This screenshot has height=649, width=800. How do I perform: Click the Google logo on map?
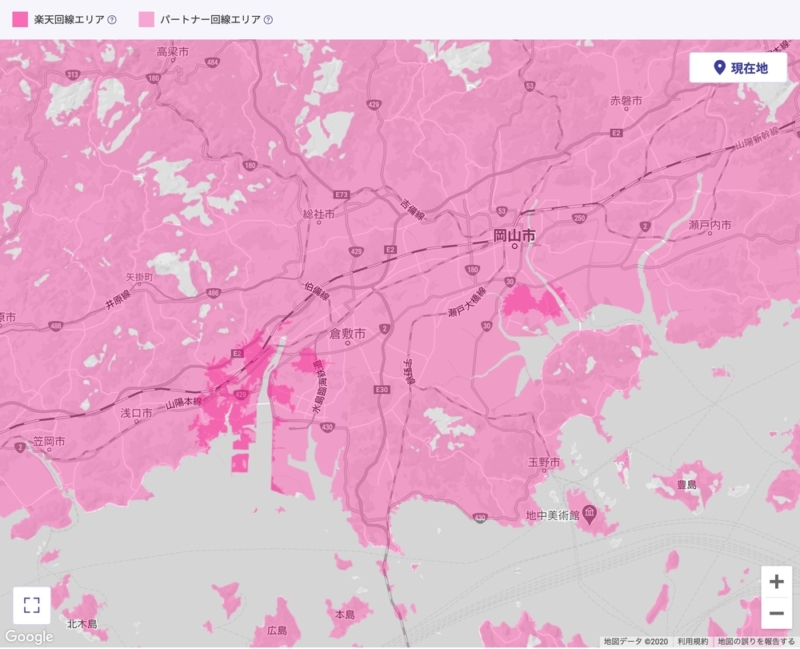coord(29,637)
